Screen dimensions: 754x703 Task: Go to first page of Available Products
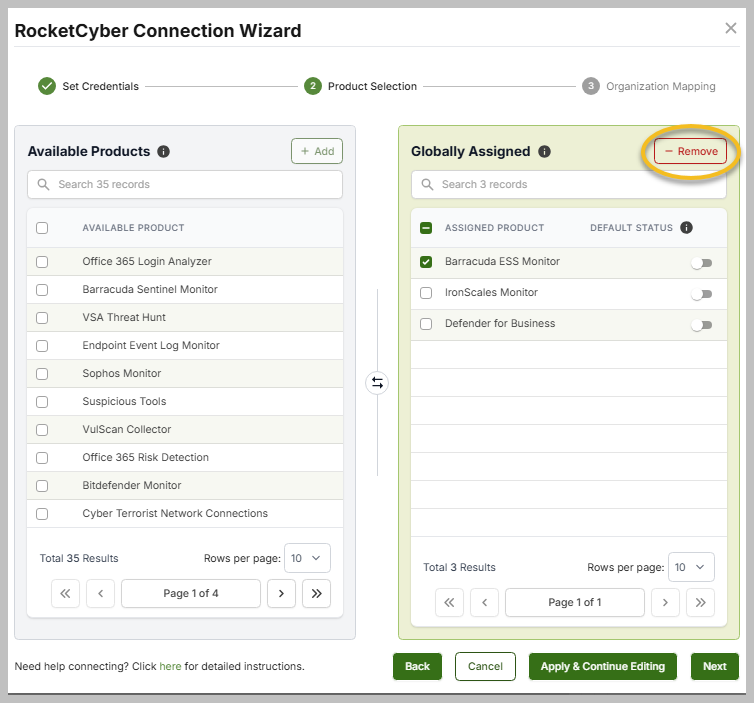[x=65, y=593]
